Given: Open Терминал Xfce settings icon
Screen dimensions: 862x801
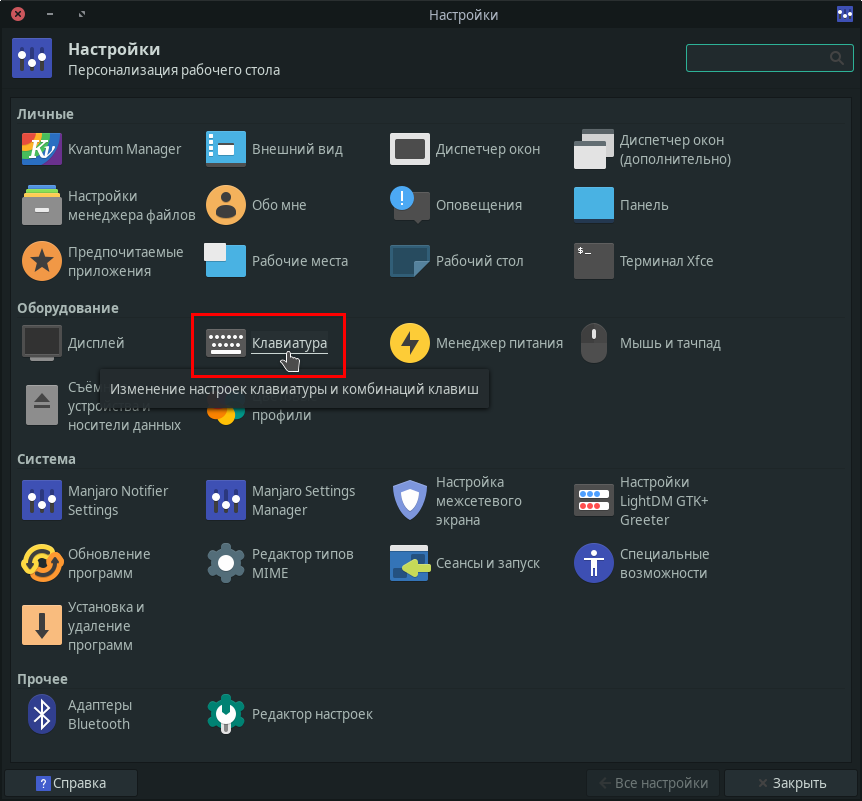Looking at the screenshot, I should coord(594,261).
